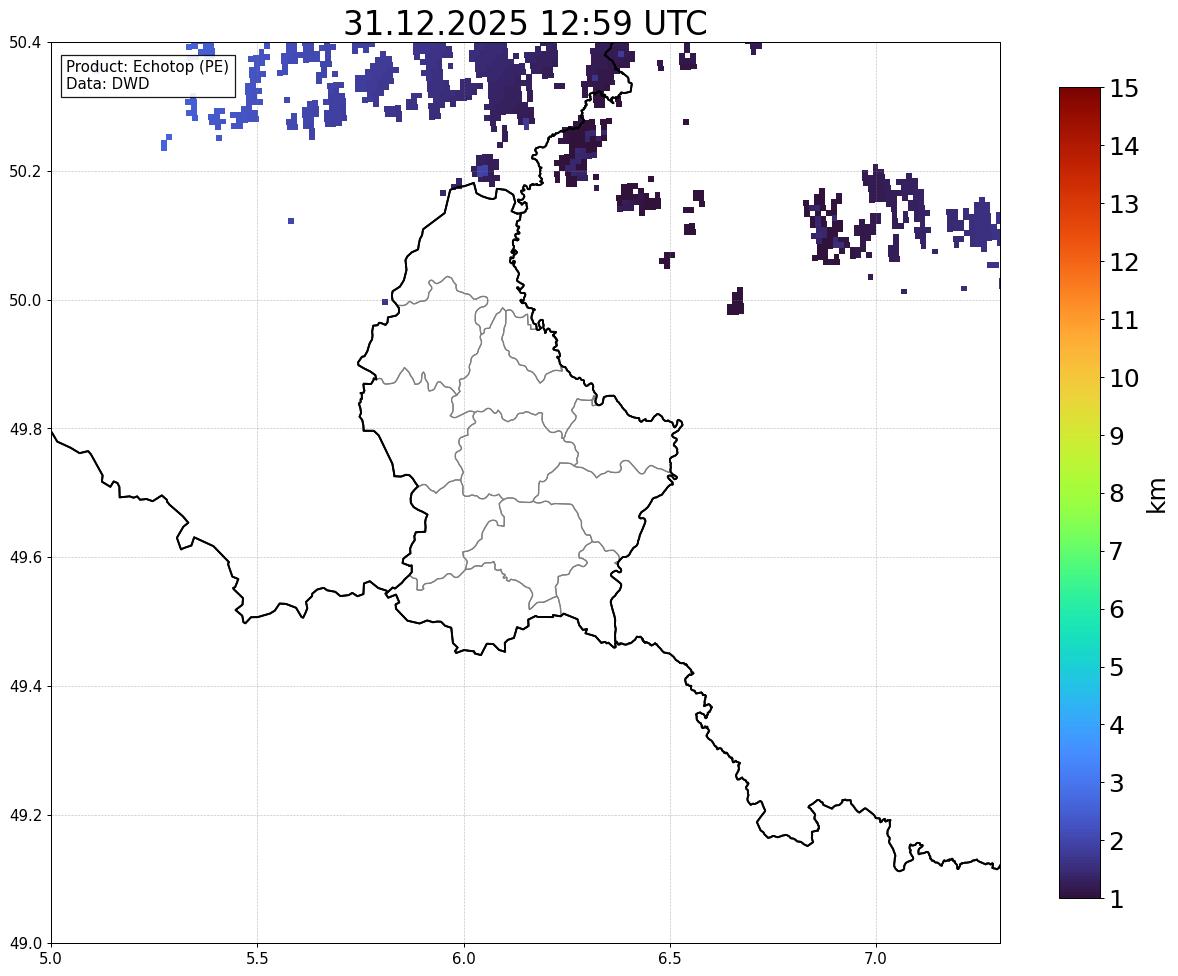Click longitude axis label 6.0
Screen dimensions: 1178x976
tap(464, 959)
